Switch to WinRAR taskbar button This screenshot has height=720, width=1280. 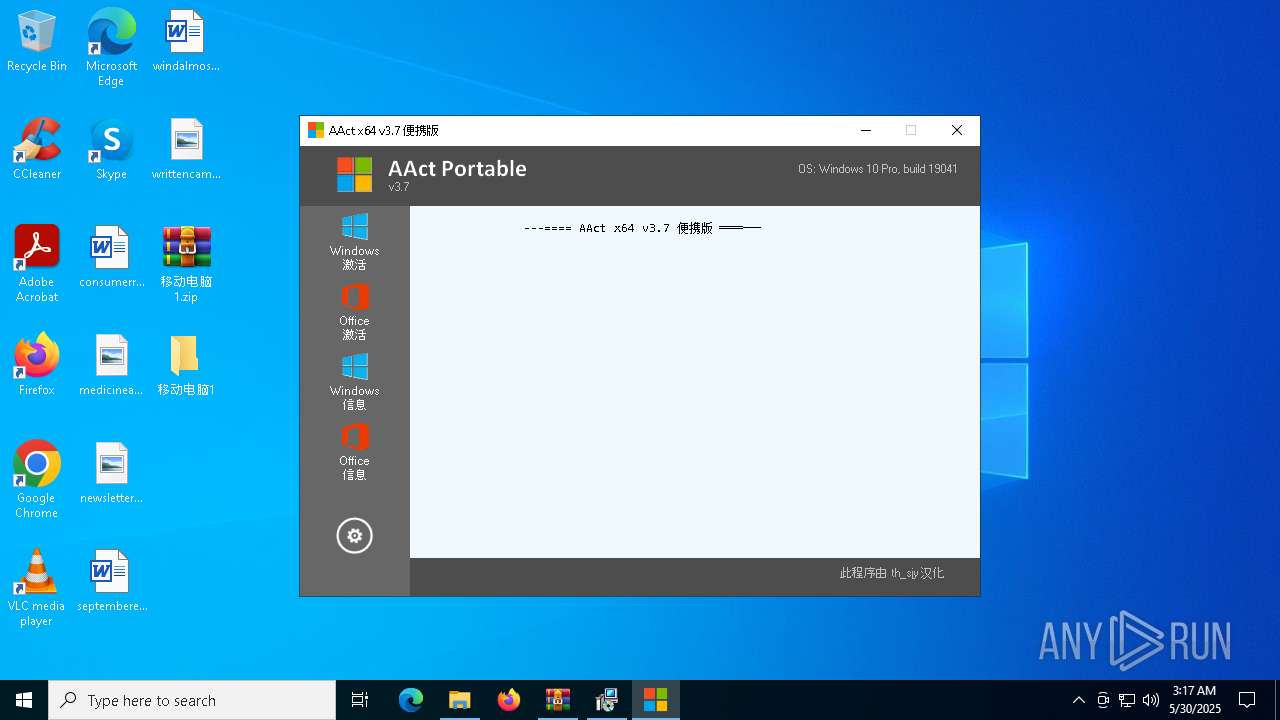558,700
